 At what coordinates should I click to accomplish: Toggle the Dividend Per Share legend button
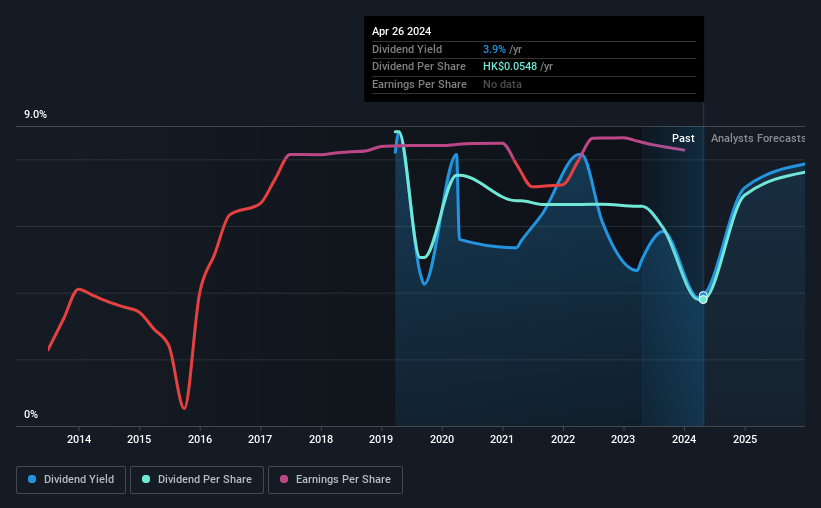(x=197, y=480)
